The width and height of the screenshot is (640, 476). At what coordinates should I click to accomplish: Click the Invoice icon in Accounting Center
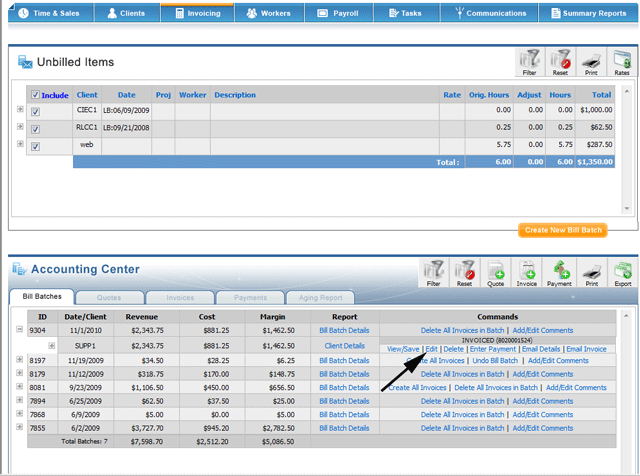coord(527,273)
